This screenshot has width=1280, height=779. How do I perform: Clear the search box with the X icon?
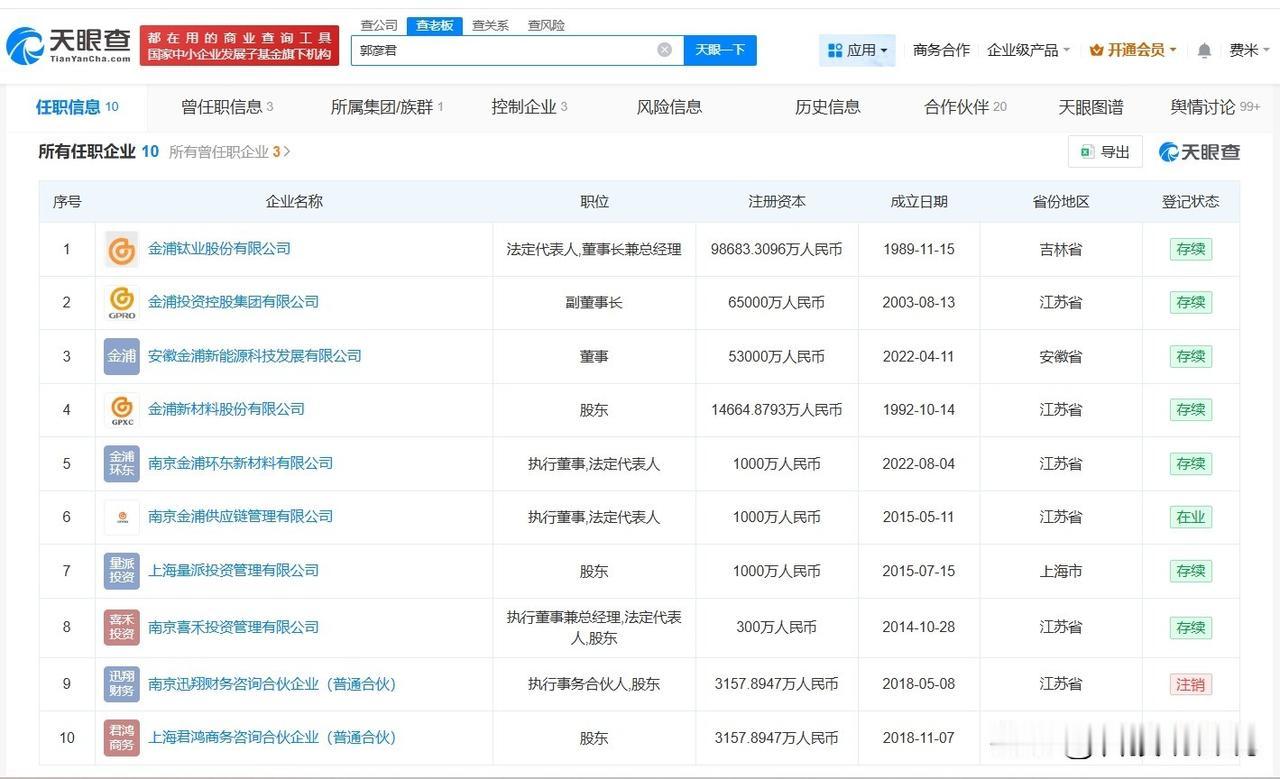click(665, 50)
